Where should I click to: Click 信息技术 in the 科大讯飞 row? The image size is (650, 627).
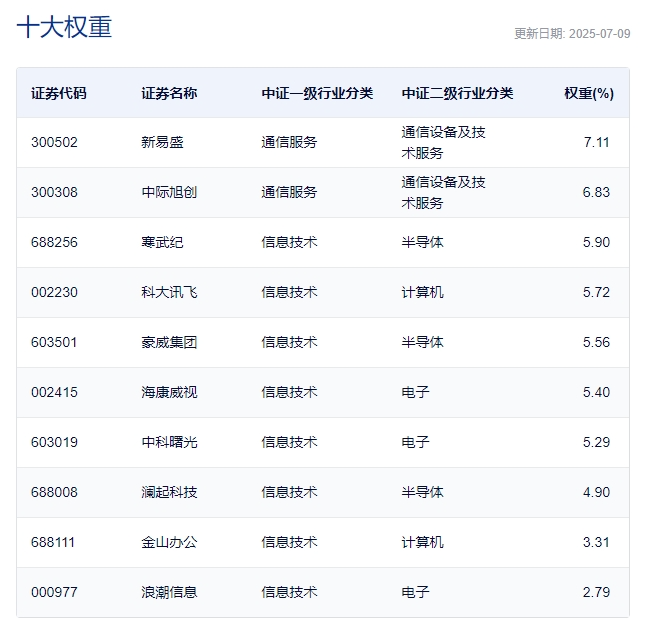pos(289,293)
